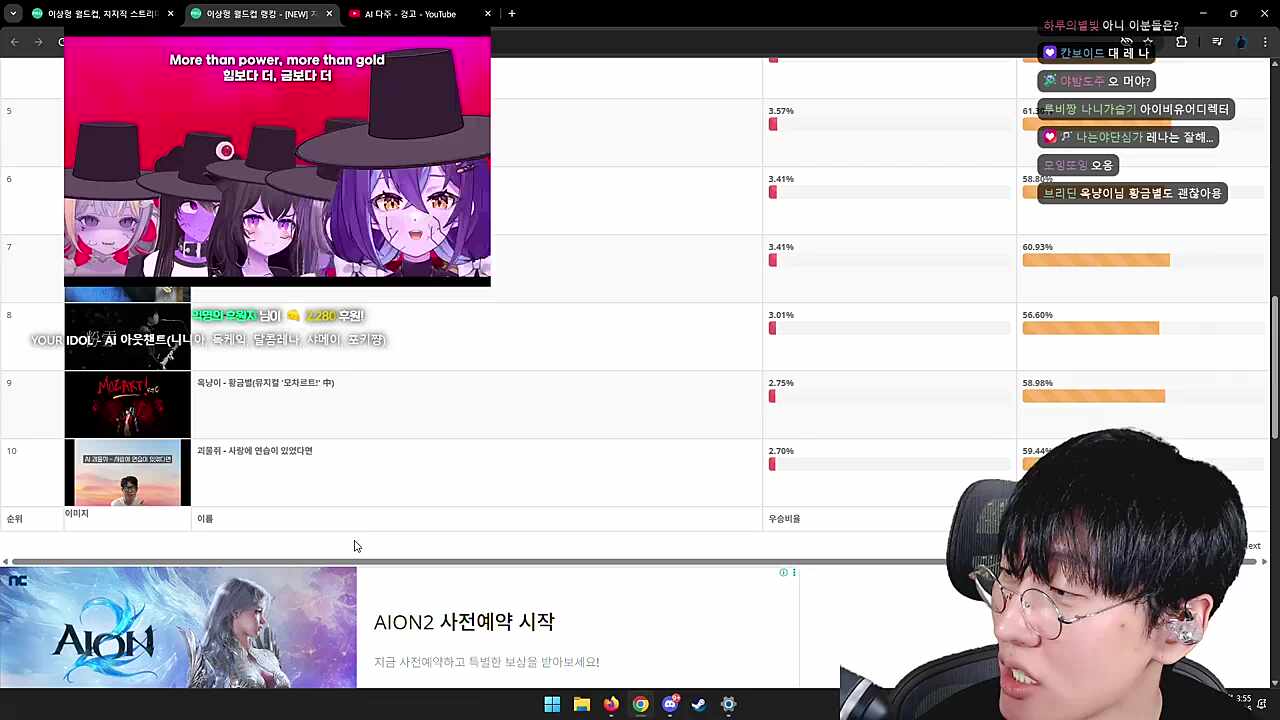
Task: Open File Explorer from the taskbar
Action: (581, 705)
